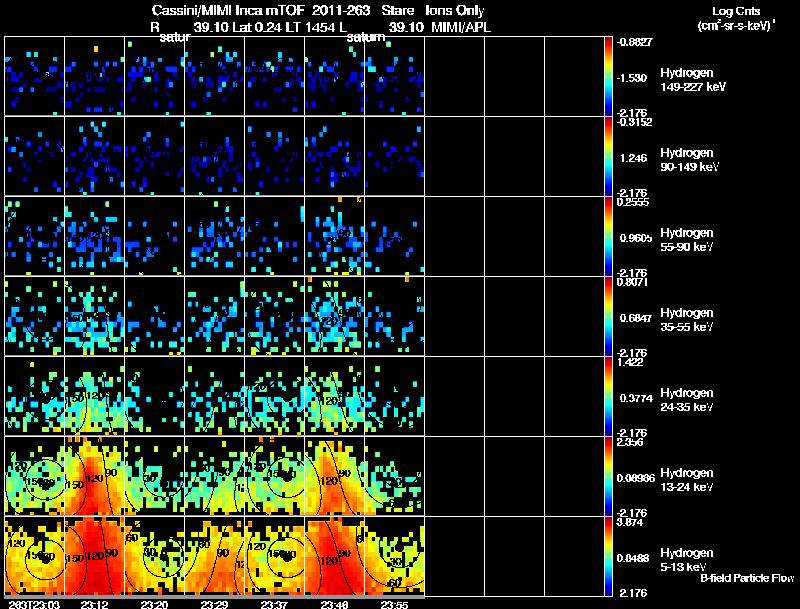Select the 13-24 keV image panel at 23:55
This screenshot has width=800, height=609.
point(394,476)
